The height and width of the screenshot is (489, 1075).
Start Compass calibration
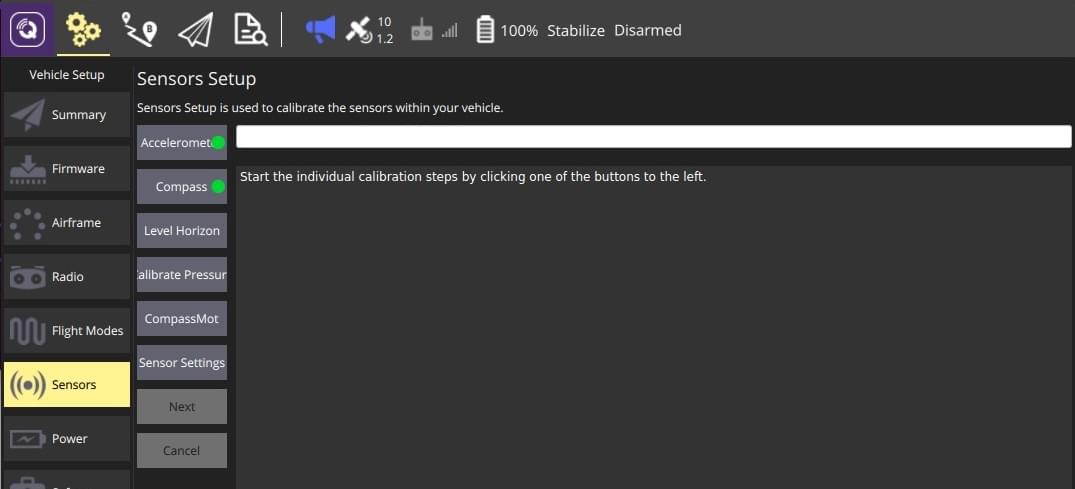(181, 187)
